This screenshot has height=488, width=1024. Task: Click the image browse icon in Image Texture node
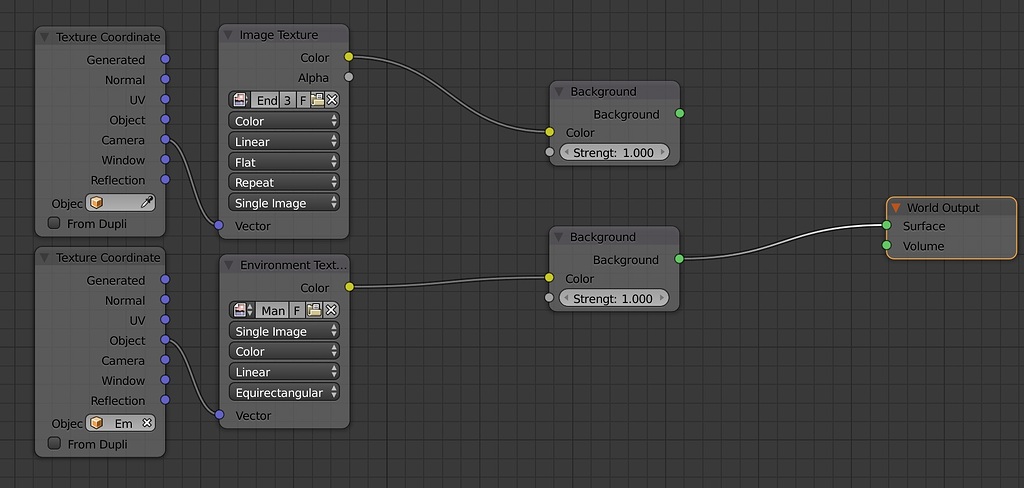[x=240, y=100]
